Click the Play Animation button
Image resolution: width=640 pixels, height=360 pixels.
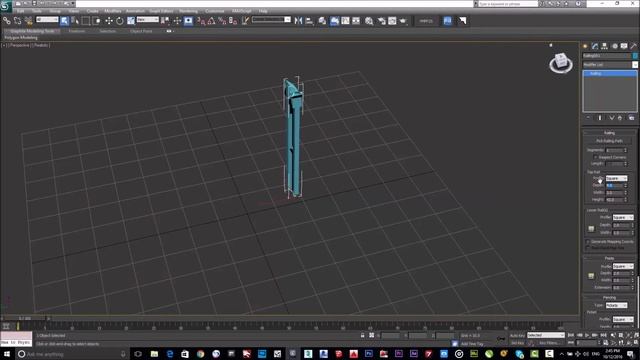pyautogui.click(x=587, y=335)
